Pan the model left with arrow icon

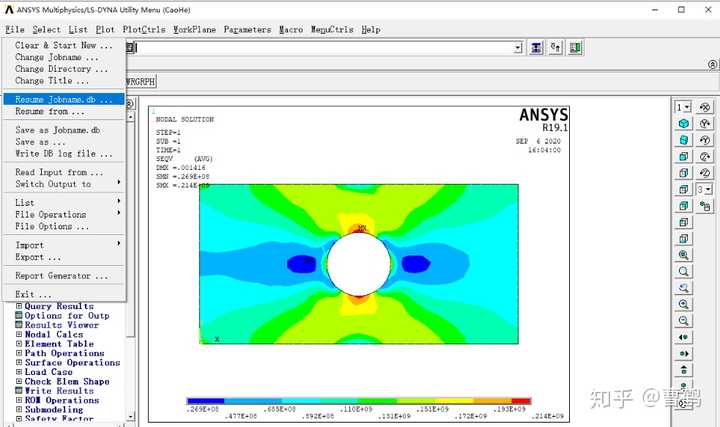[x=683, y=337]
